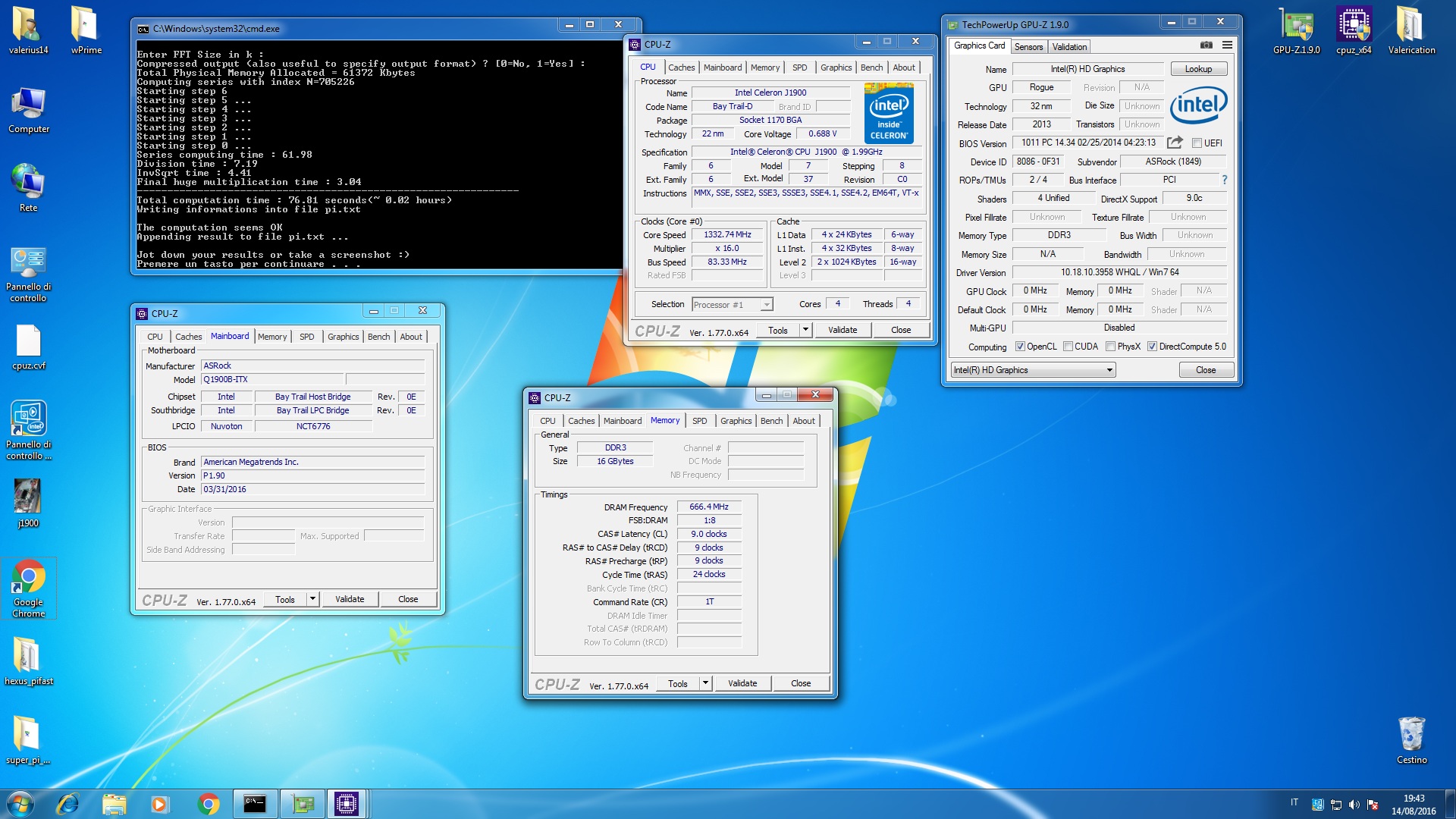Click the Intel logo in GPU-Z

[1199, 105]
